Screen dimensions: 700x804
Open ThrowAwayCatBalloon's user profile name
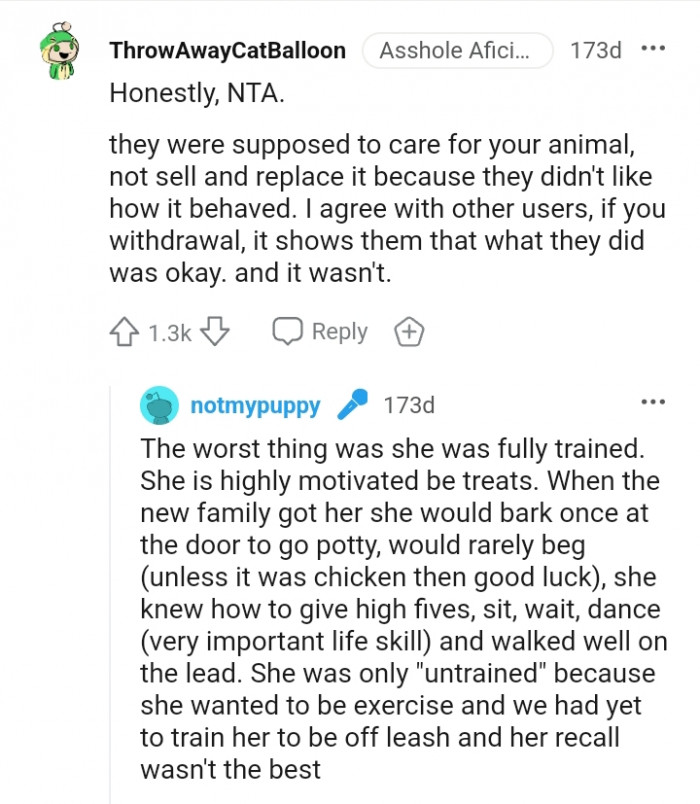[227, 50]
